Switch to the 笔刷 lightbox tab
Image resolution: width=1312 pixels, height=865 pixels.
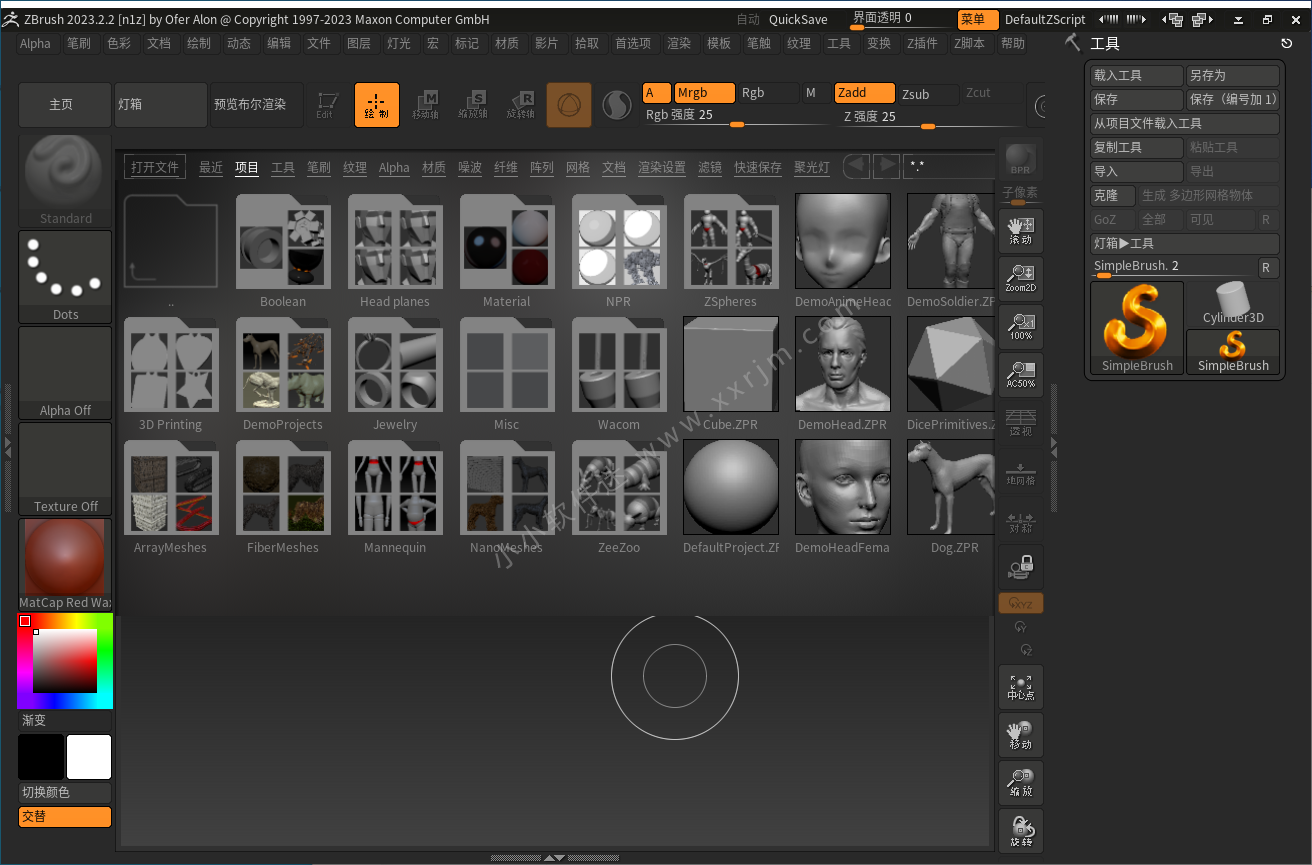tap(318, 167)
